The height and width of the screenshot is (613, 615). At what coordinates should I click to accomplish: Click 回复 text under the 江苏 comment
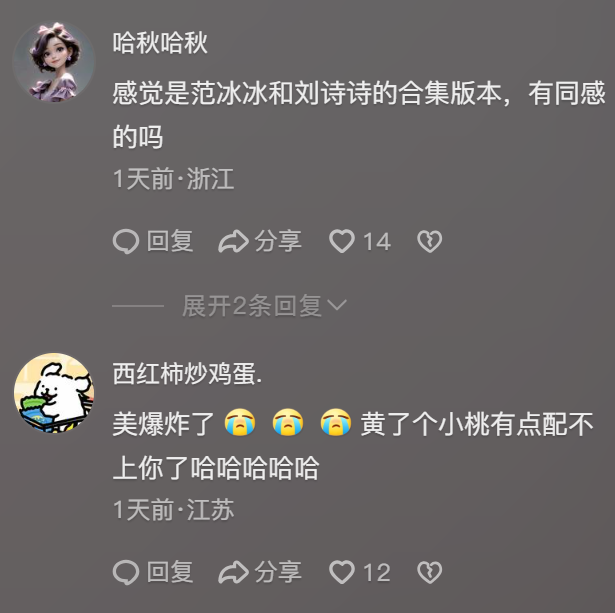[170, 572]
